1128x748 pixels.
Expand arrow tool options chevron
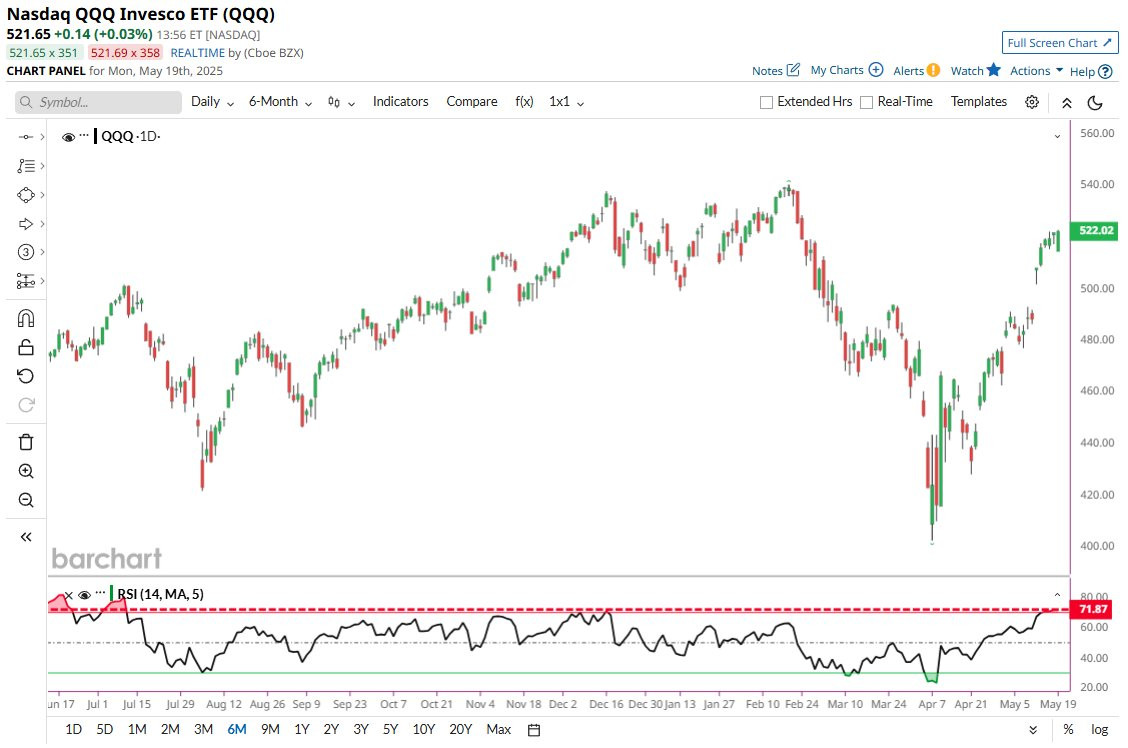(42, 224)
